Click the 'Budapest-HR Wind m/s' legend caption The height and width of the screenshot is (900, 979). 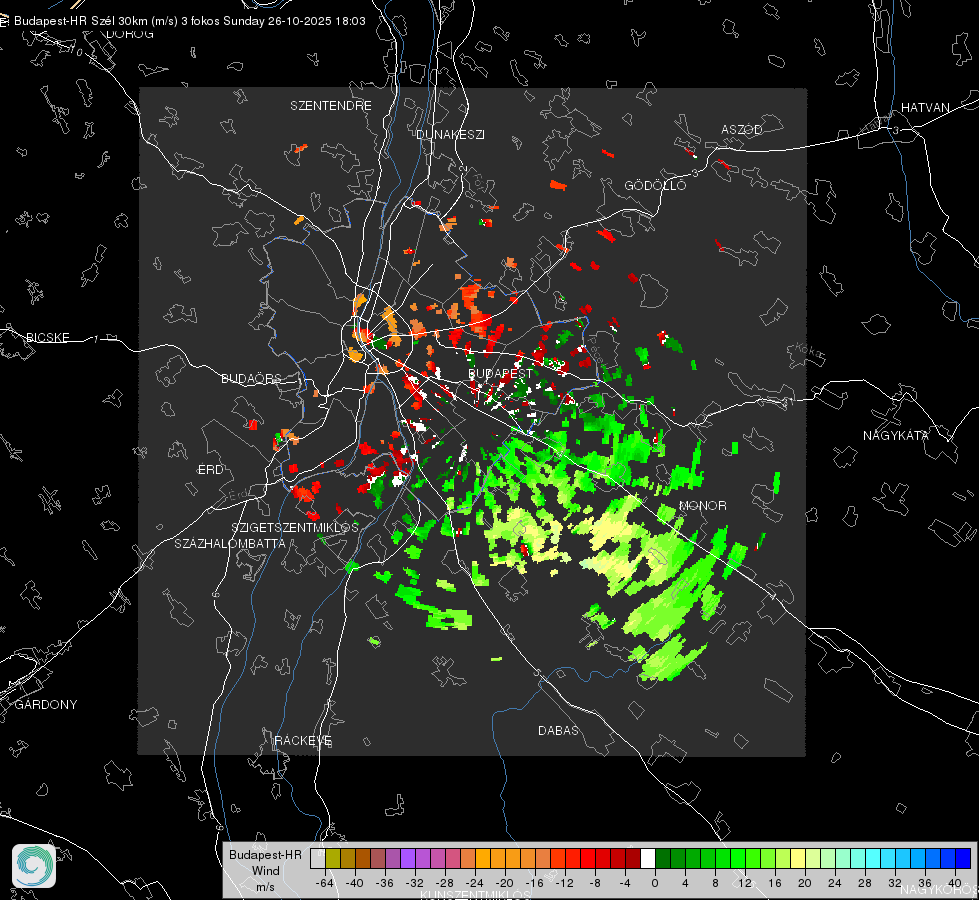click(265, 871)
